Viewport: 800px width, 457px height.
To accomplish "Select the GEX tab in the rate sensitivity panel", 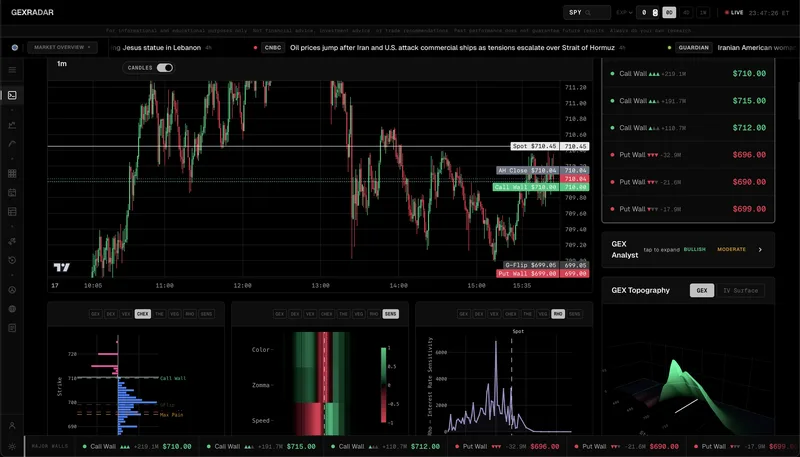I will coord(464,314).
